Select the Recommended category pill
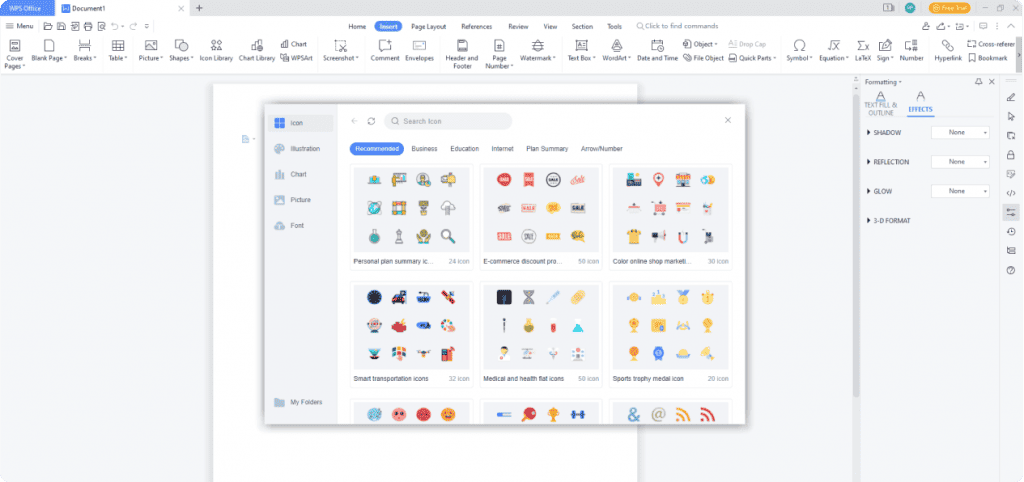The width and height of the screenshot is (1024, 482). pyautogui.click(x=377, y=149)
